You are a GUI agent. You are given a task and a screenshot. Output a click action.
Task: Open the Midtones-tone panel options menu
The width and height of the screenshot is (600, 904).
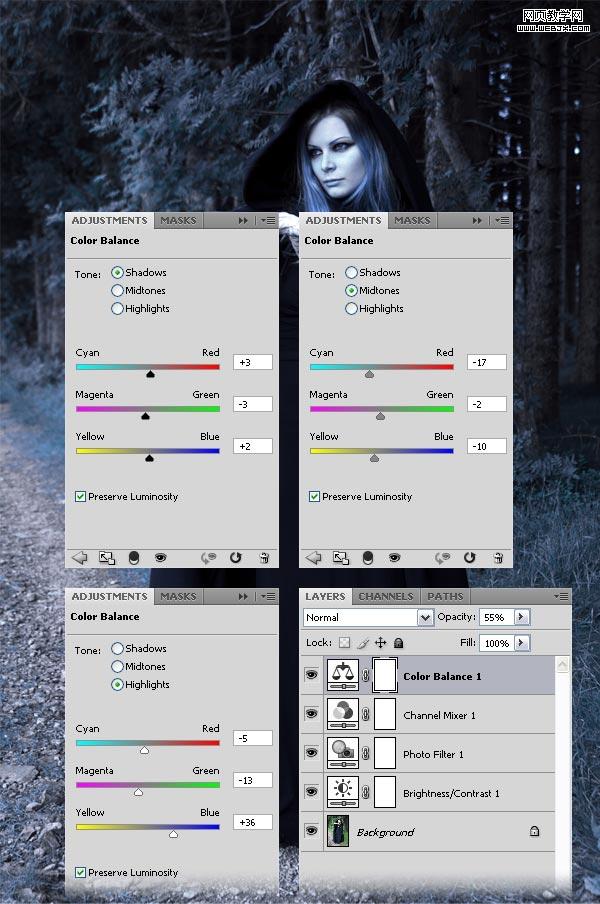(502, 221)
